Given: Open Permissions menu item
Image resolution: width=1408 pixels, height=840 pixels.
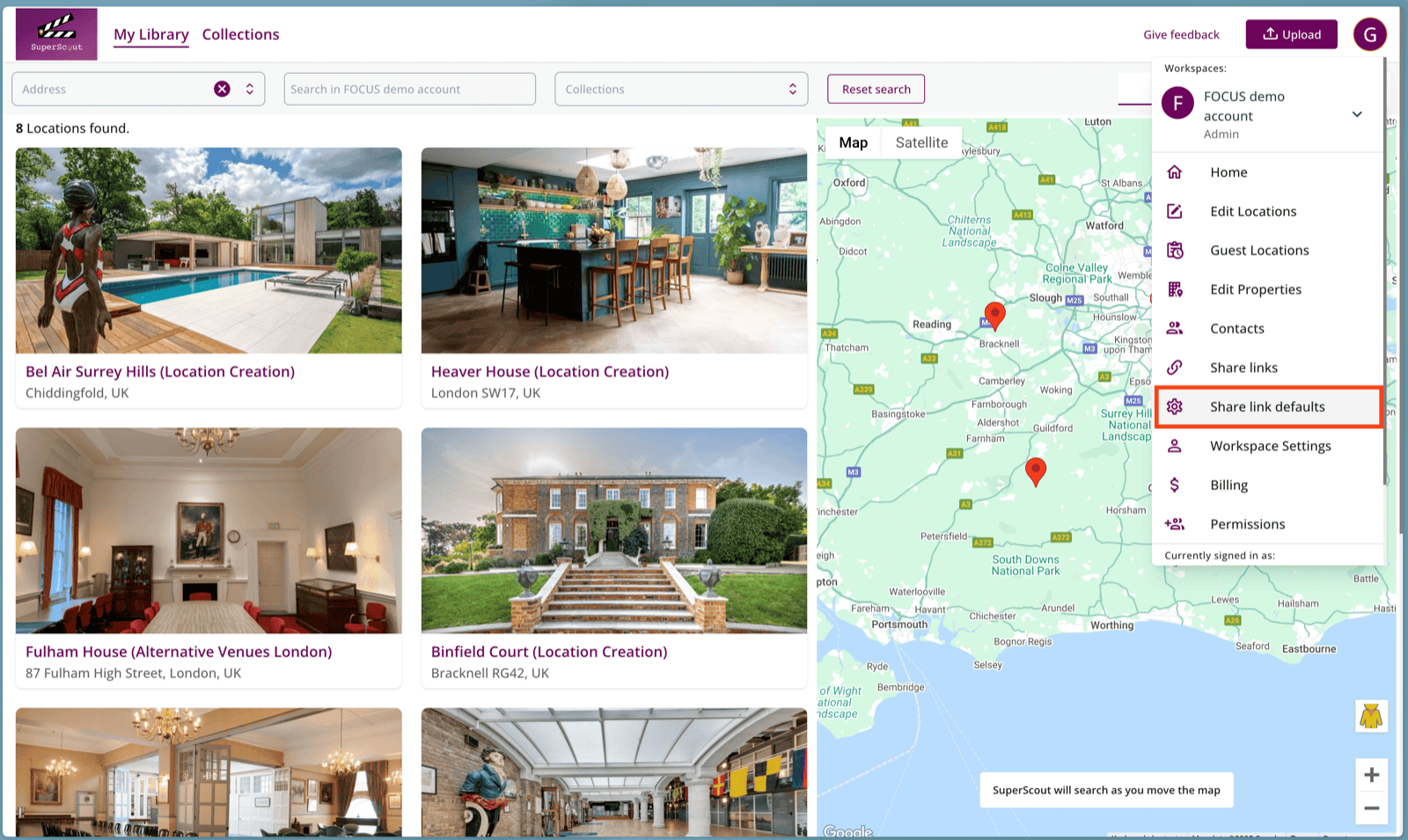Looking at the screenshot, I should coord(1268,524).
